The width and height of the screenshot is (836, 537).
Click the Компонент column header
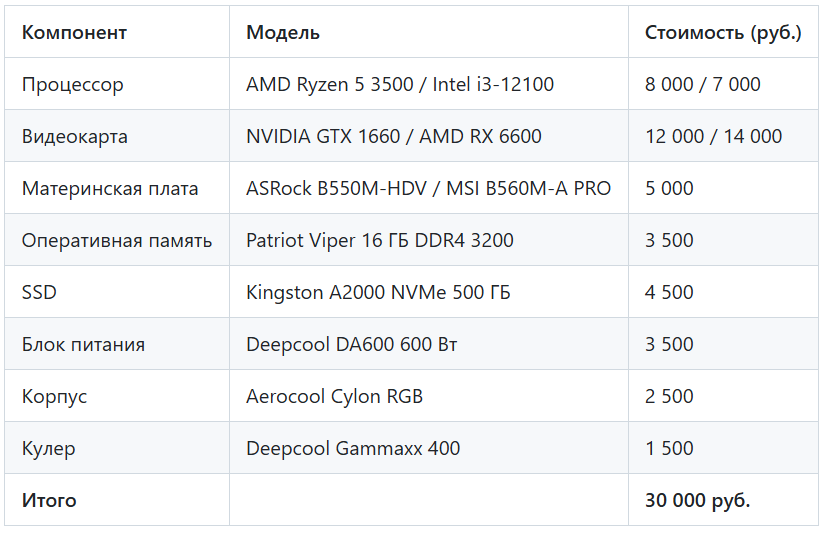click(74, 33)
